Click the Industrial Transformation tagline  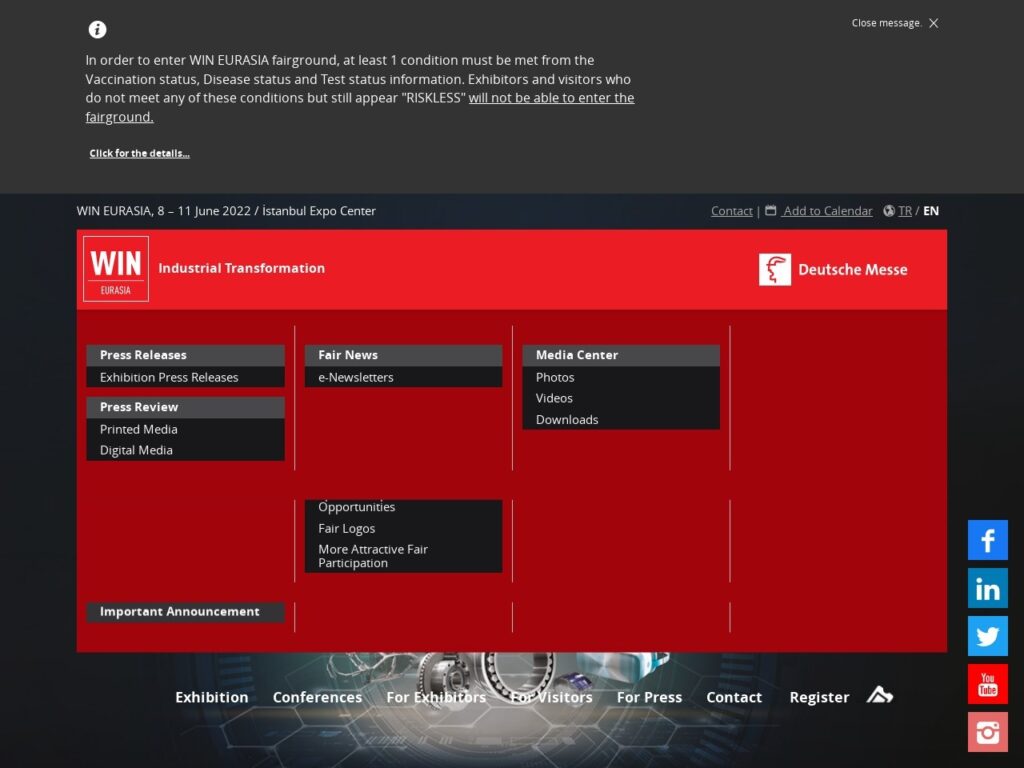[242, 268]
